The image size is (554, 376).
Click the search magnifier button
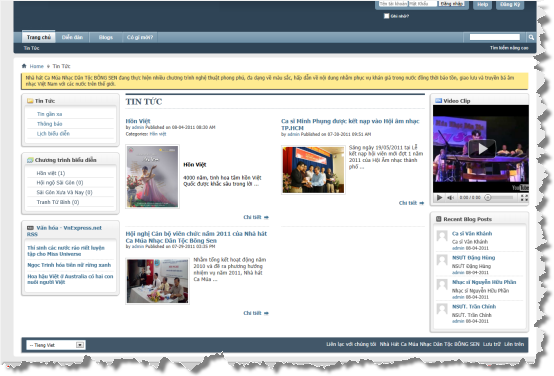(531, 37)
